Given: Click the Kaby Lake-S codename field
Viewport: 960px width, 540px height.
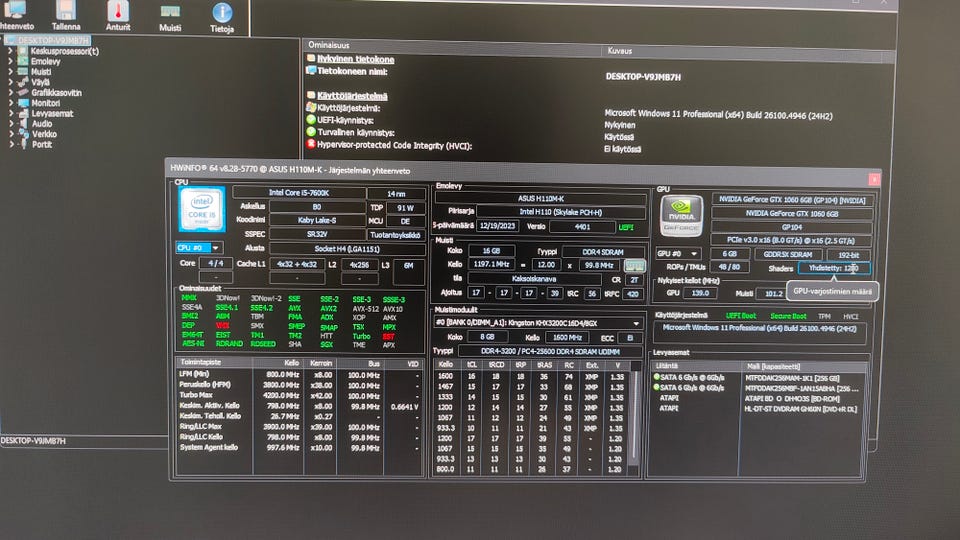Looking at the screenshot, I should [317, 220].
